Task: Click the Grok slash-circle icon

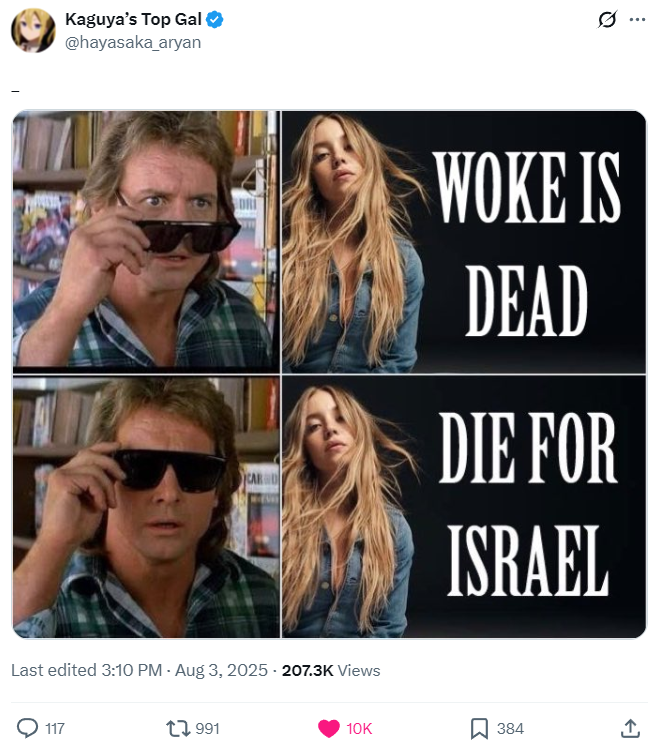Action: (607, 20)
